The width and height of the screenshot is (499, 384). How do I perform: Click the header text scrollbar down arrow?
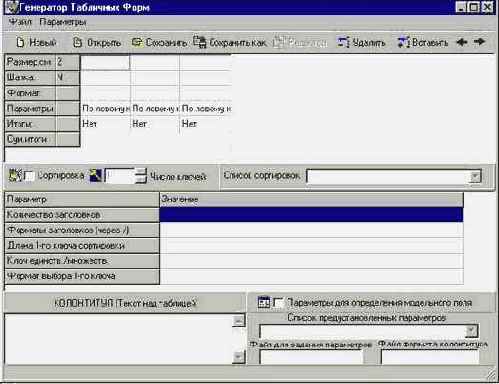(x=238, y=357)
